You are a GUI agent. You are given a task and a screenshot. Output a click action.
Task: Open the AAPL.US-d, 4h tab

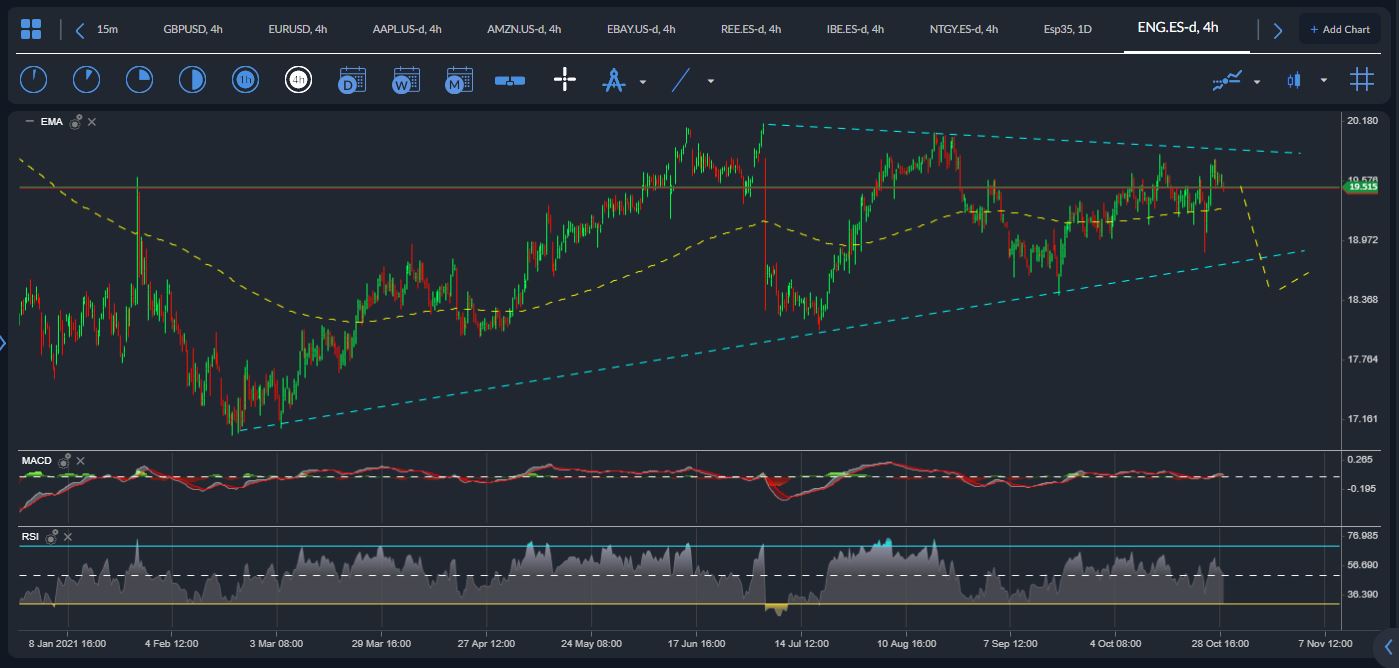pyautogui.click(x=407, y=29)
